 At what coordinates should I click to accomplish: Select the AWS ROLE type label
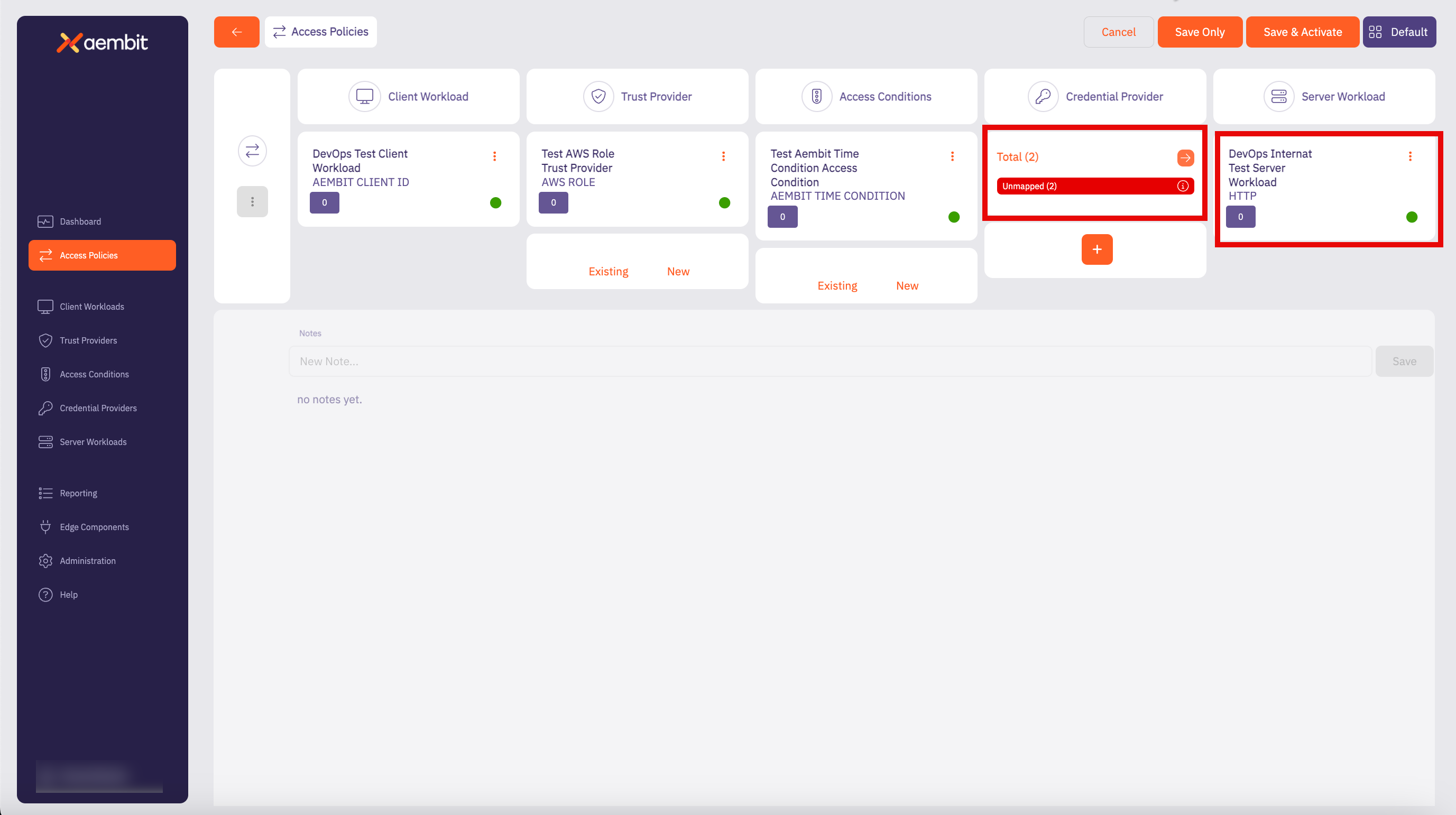click(568, 182)
